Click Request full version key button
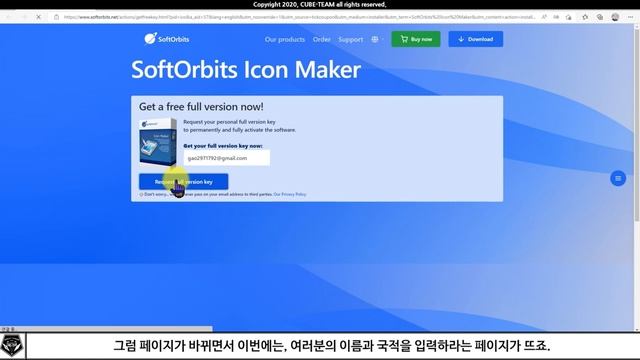 click(184, 182)
